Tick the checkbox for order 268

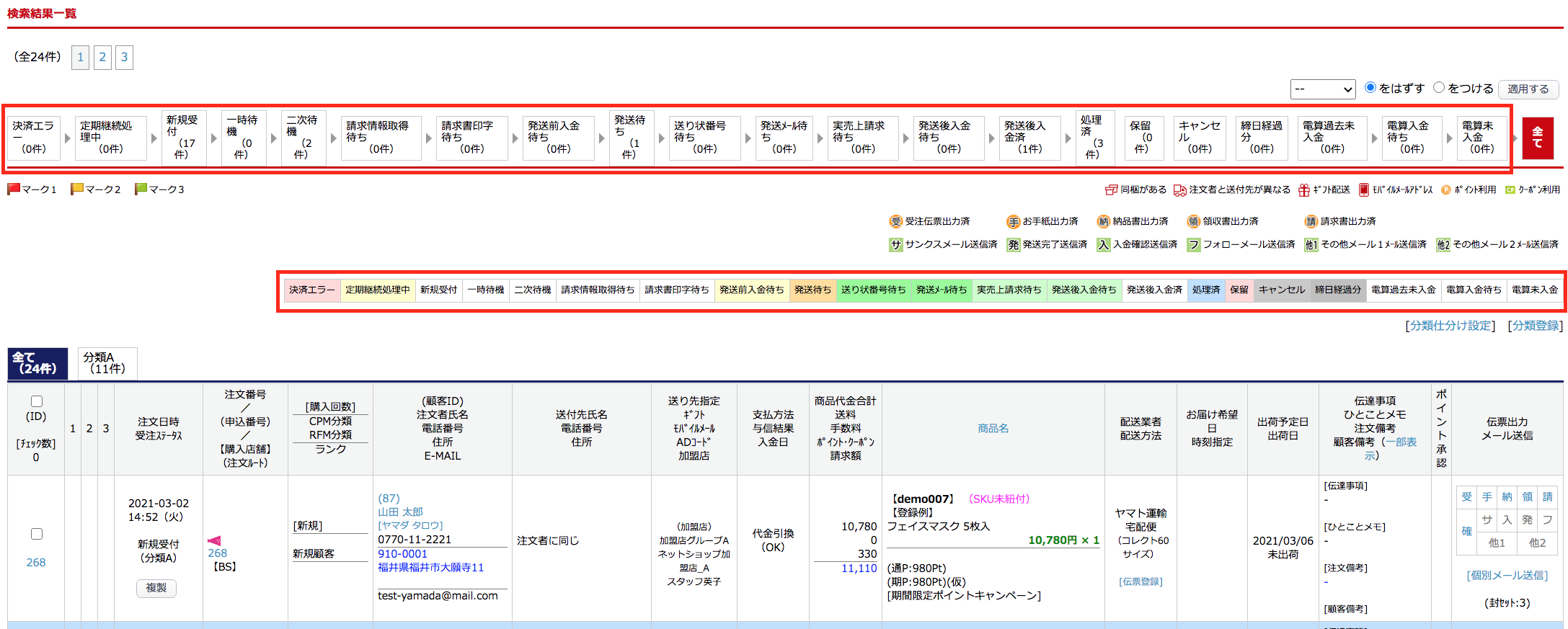[37, 534]
